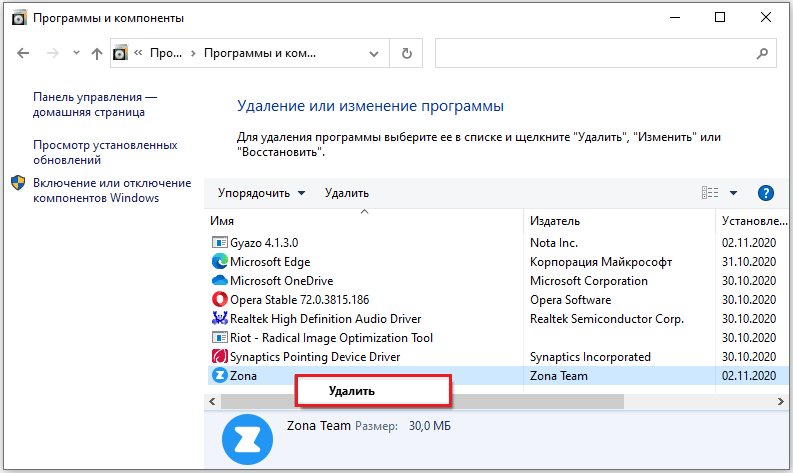Select the Realtek Audio Driver icon
Viewport: 793px width, 473px height.
[219, 318]
